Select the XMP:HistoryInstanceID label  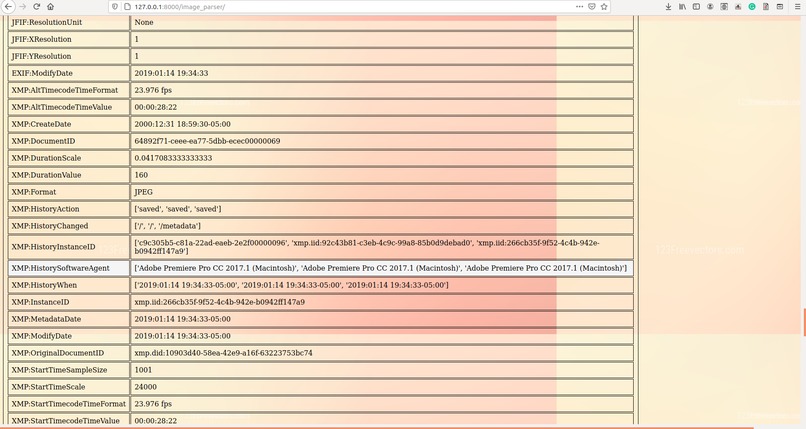pyautogui.click(x=53, y=247)
